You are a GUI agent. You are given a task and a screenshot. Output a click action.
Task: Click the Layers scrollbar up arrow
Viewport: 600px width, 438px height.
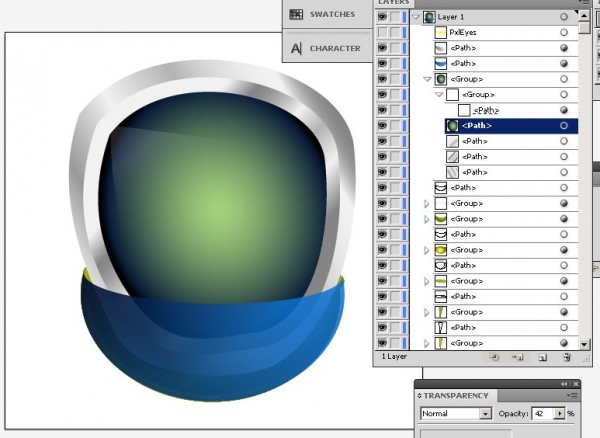coord(584,16)
